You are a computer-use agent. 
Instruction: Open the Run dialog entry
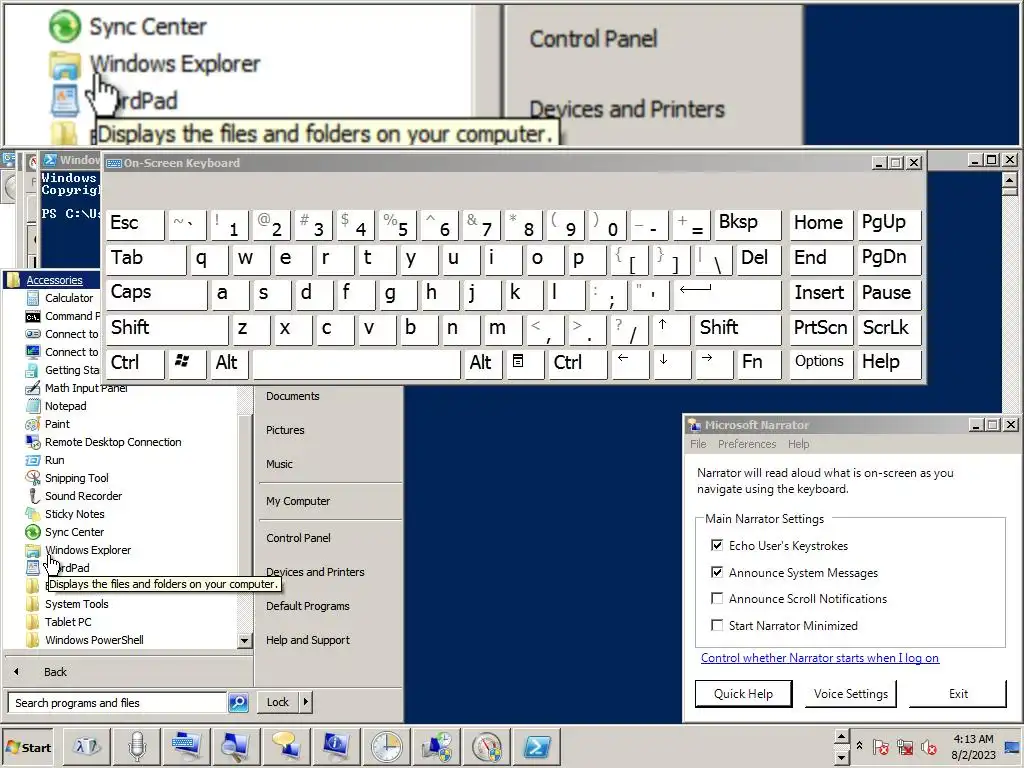point(45,460)
